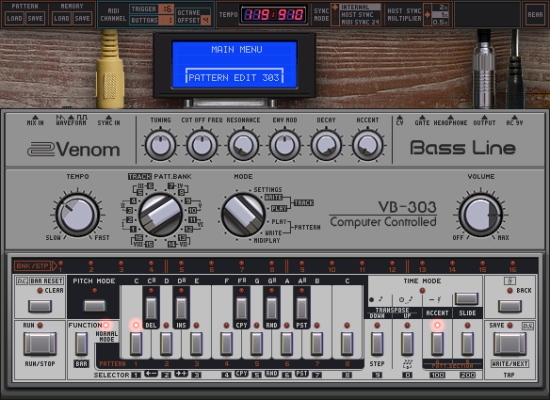The image size is (550, 400).
Task: Click the Write/Next Tap button
Action: [510, 344]
